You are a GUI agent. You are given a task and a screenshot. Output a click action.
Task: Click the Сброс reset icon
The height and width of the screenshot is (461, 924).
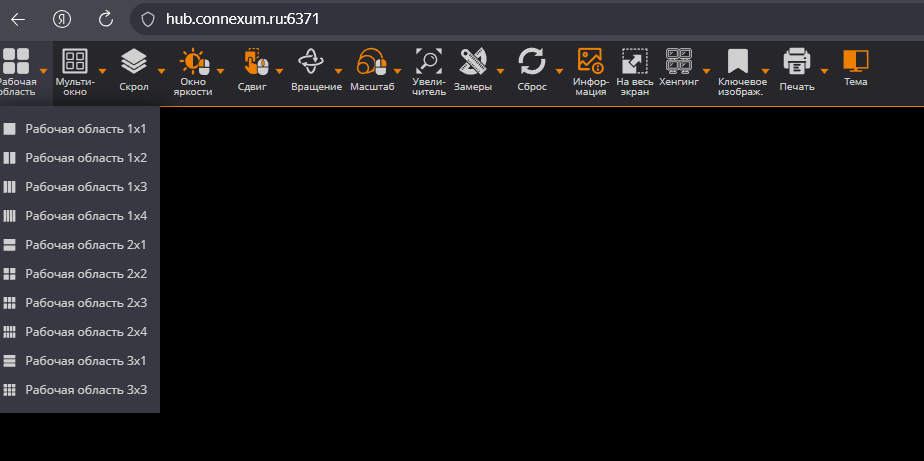click(532, 61)
